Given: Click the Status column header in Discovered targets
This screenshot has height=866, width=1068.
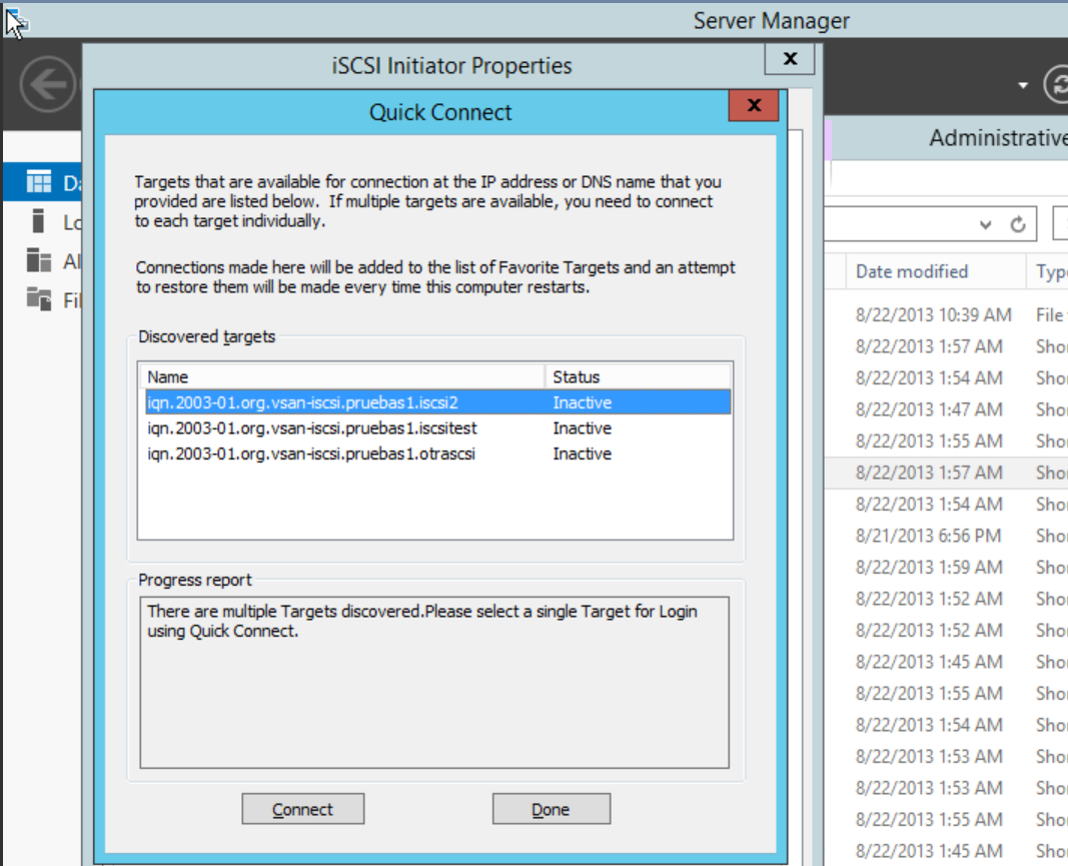Looking at the screenshot, I should [638, 377].
